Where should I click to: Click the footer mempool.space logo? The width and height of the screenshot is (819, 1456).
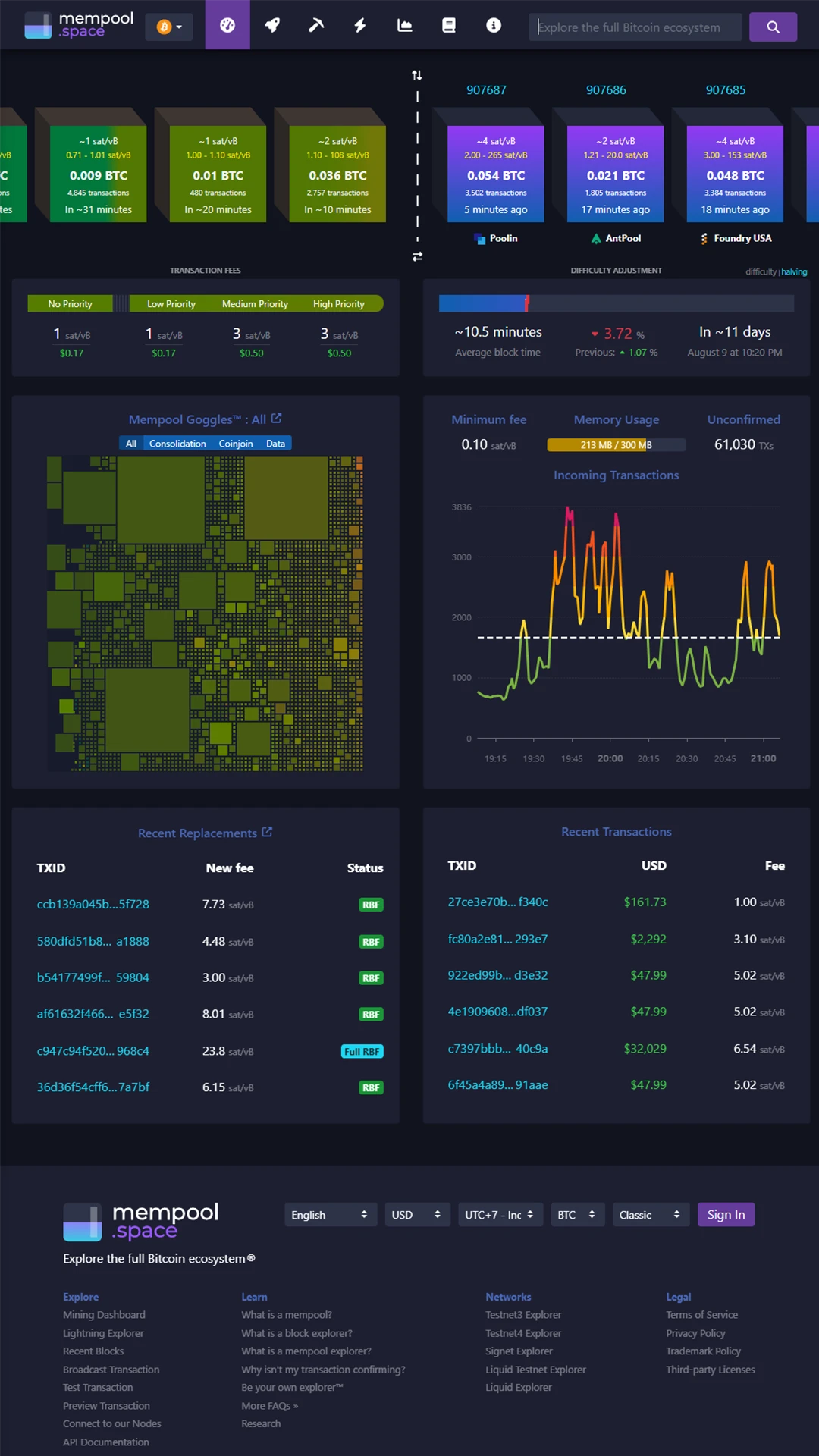[141, 1221]
